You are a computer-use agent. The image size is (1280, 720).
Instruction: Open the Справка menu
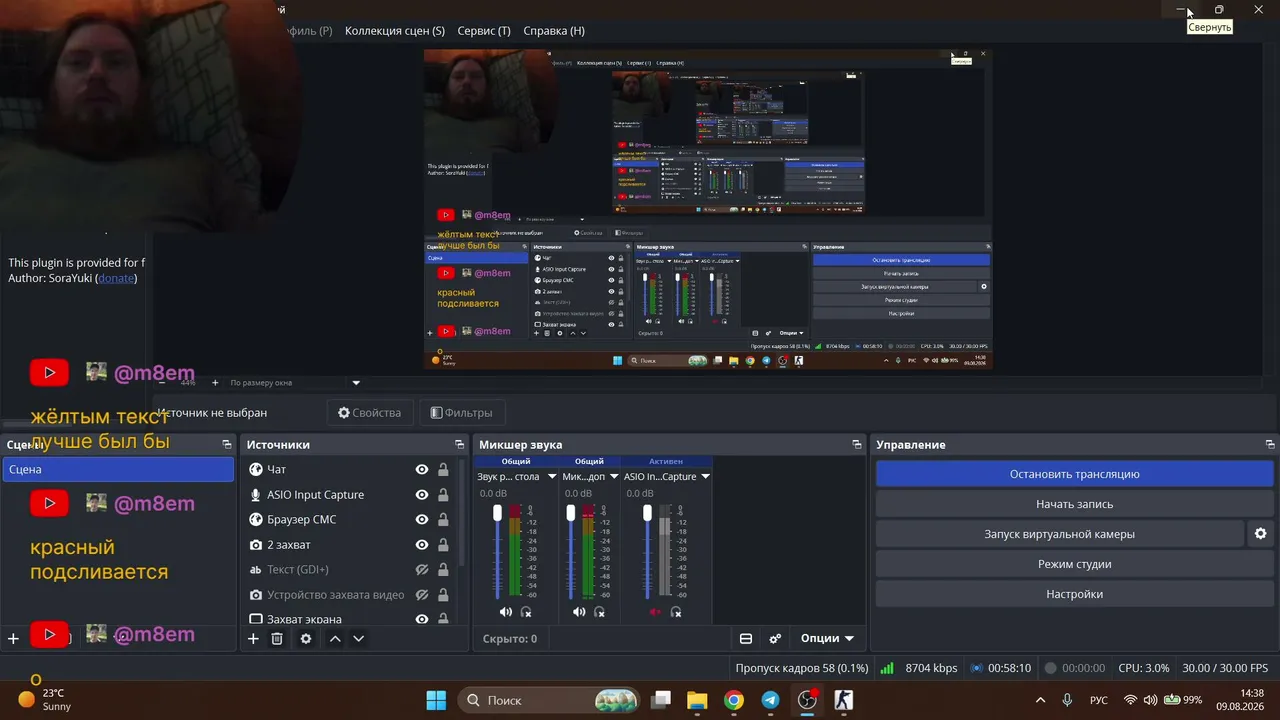(x=554, y=31)
